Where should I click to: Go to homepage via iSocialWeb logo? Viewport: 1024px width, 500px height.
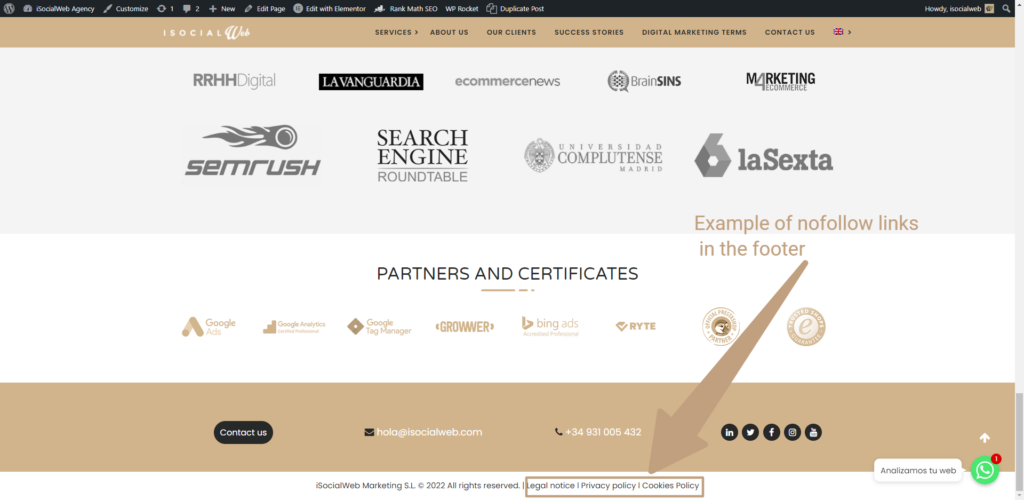pos(206,33)
